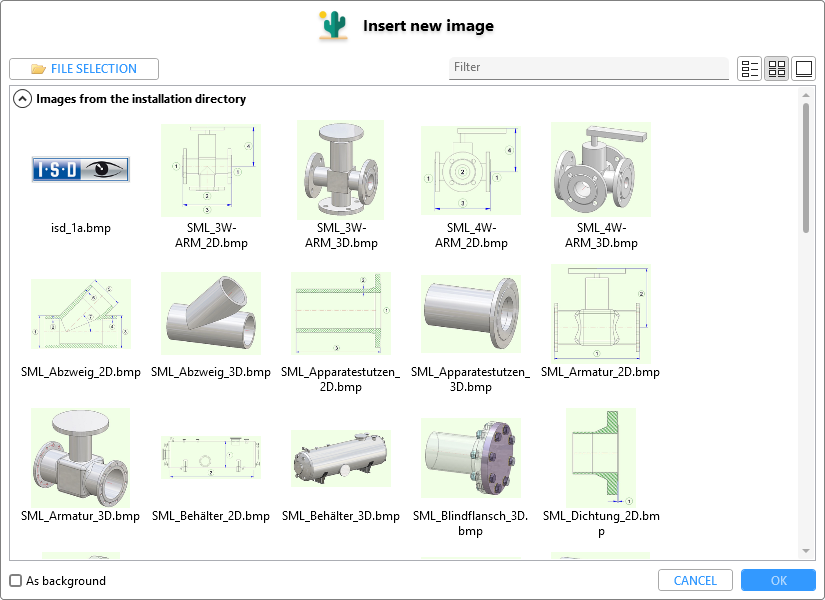The image size is (825, 600).
Task: Open FILE SELECTION browser
Action: click(84, 69)
